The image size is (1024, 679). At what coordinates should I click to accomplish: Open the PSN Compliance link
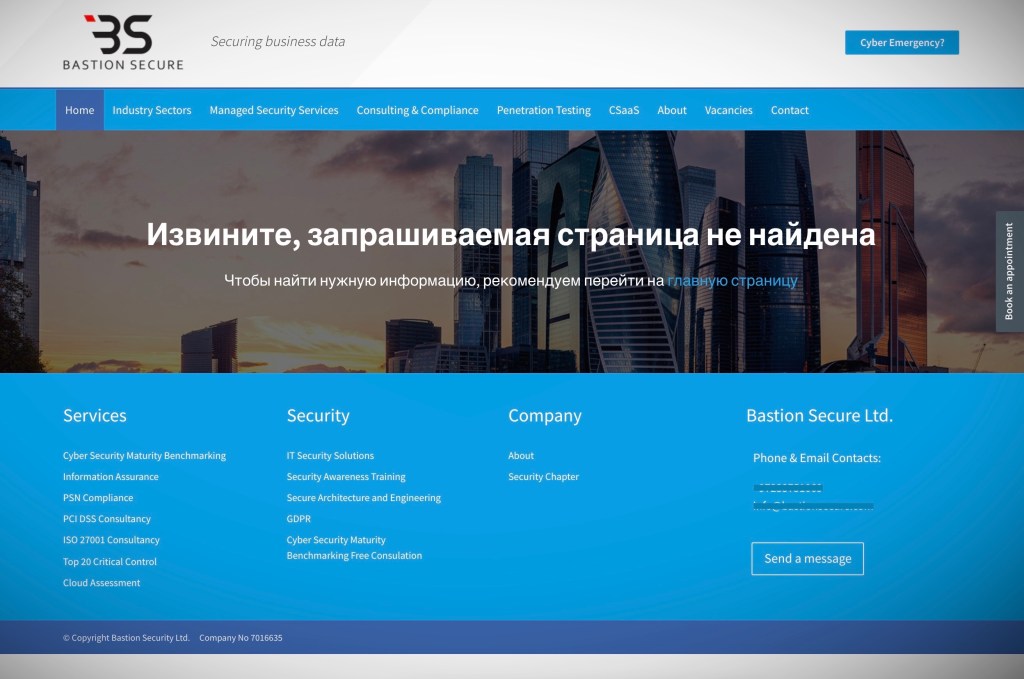coord(98,497)
